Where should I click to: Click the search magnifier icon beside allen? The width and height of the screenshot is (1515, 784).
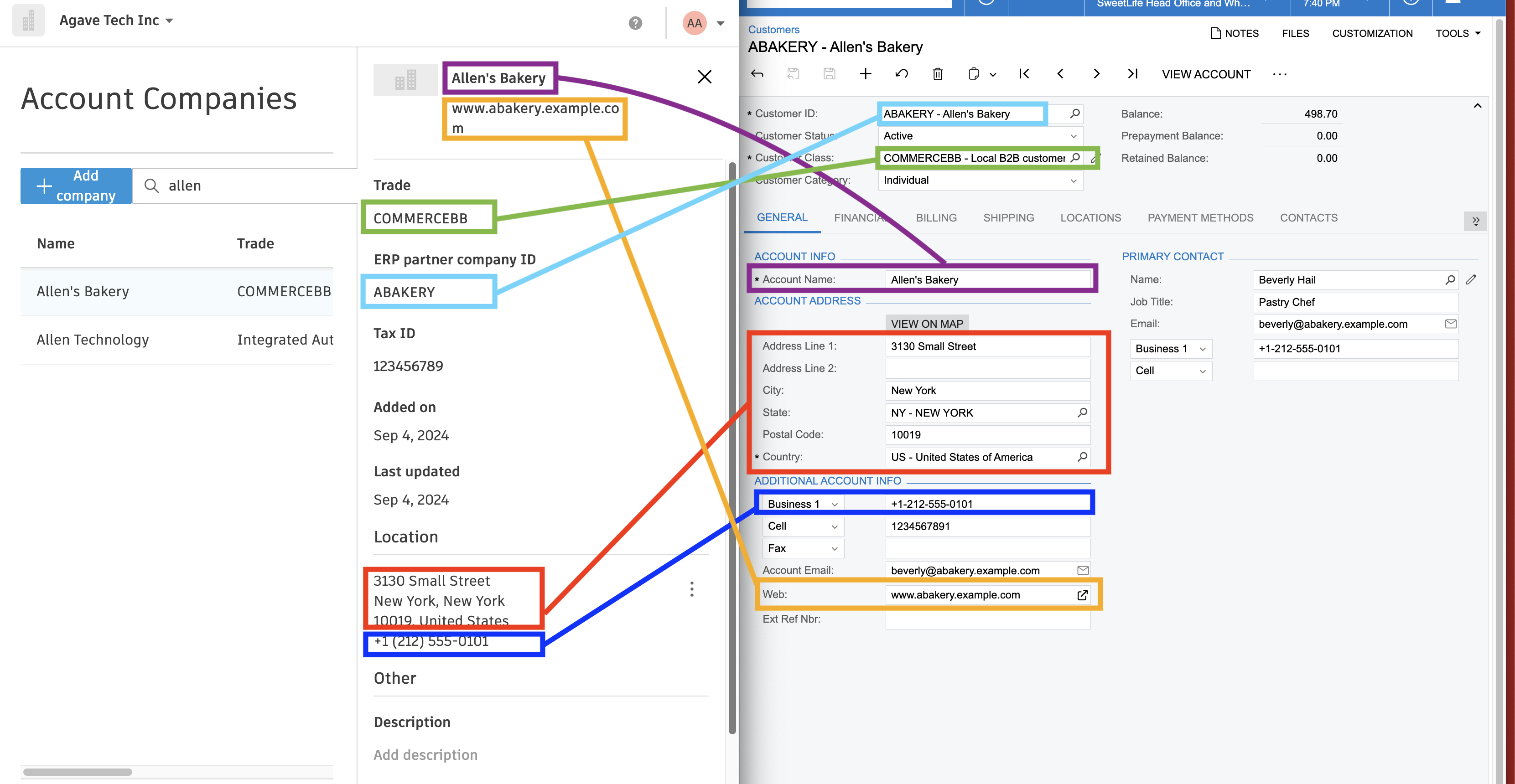point(152,186)
